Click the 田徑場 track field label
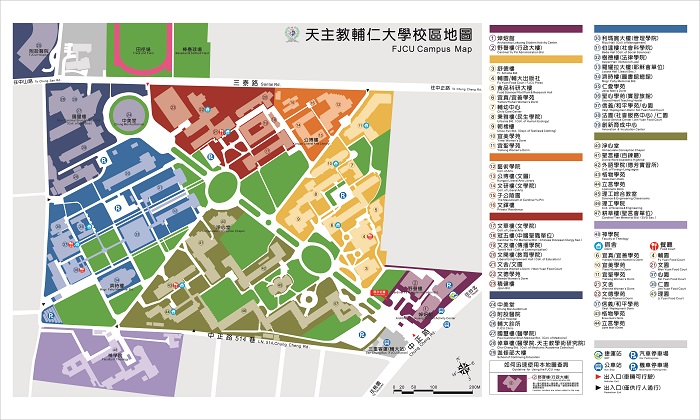 coord(143,50)
